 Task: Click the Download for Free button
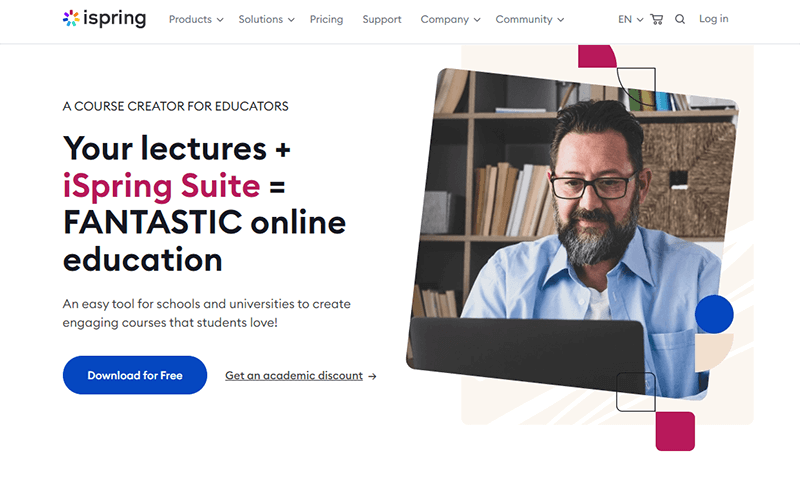135,375
